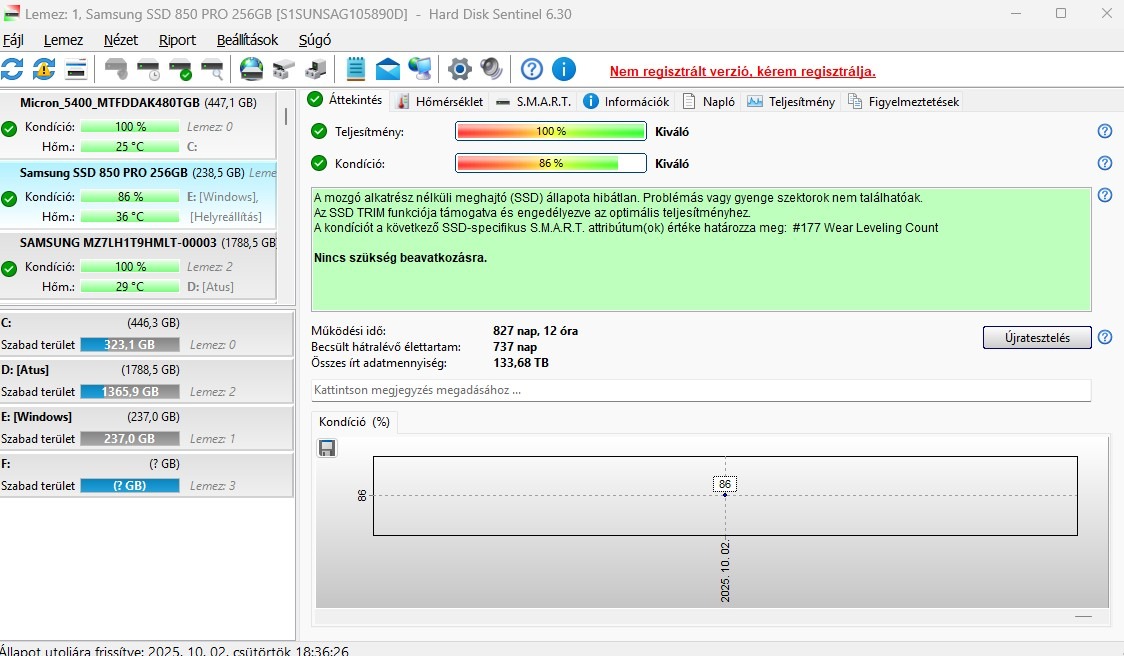Open the Fájl menu

13,40
